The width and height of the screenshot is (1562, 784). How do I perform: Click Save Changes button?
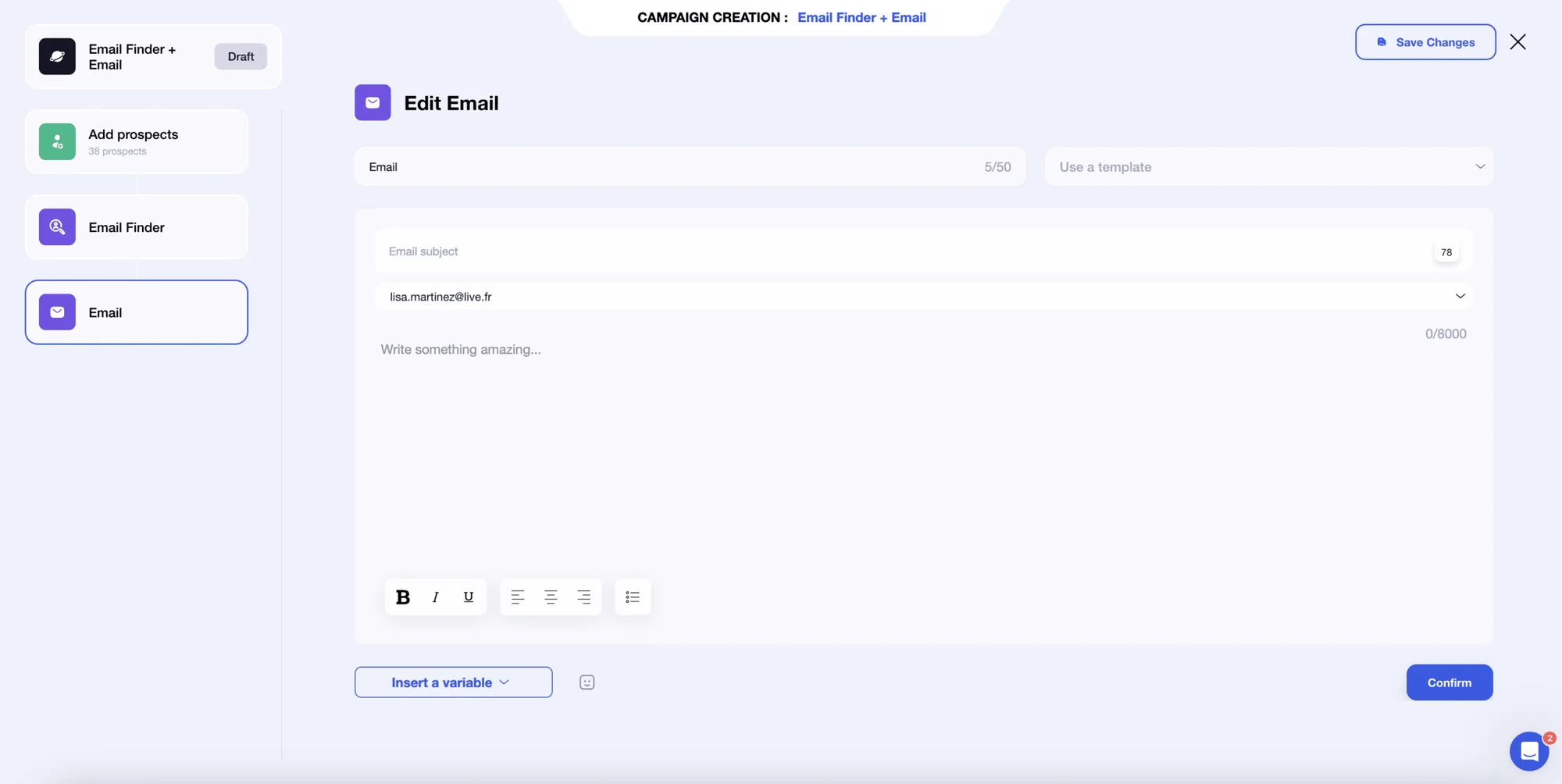[1425, 42]
